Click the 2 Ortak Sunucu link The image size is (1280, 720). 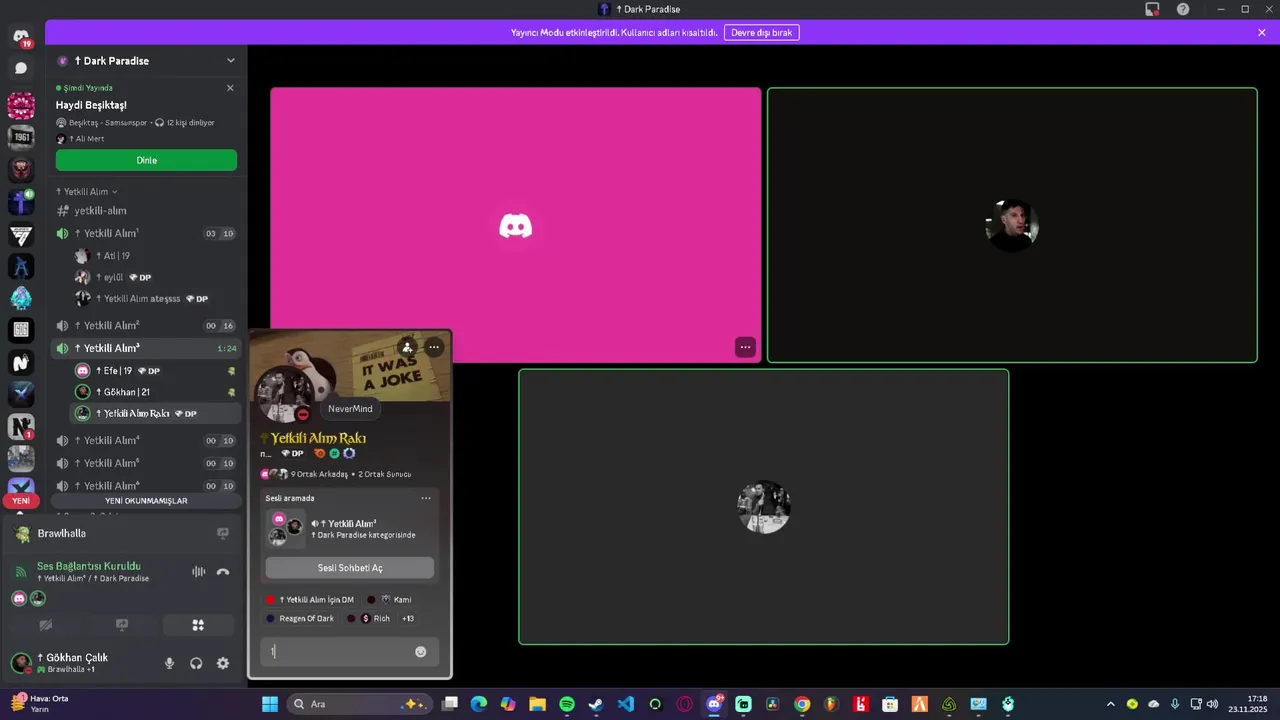[x=385, y=474]
